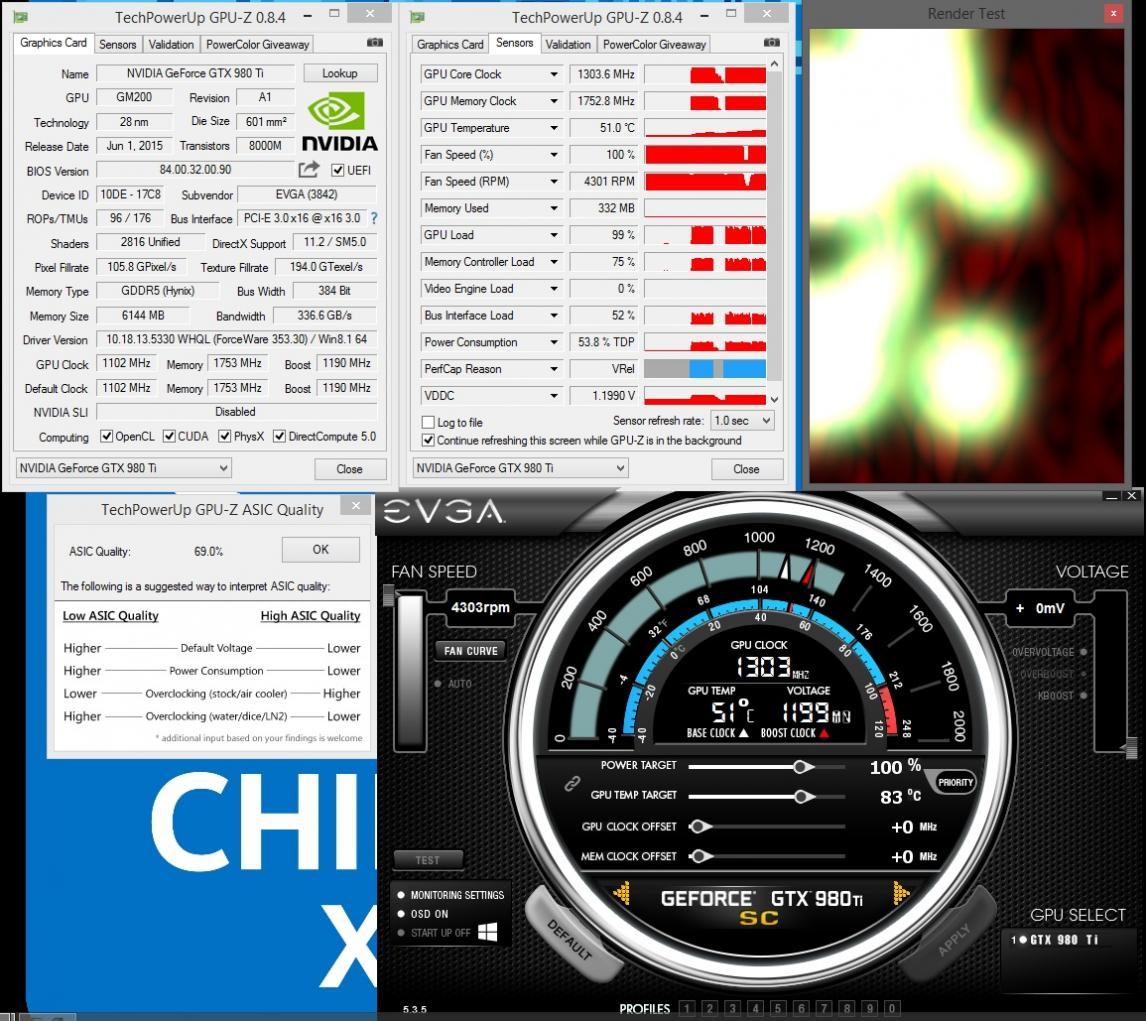Select profile slot 2 in EVGA Precision
Viewport: 1146px width, 1021px height.
pyautogui.click(x=710, y=1009)
